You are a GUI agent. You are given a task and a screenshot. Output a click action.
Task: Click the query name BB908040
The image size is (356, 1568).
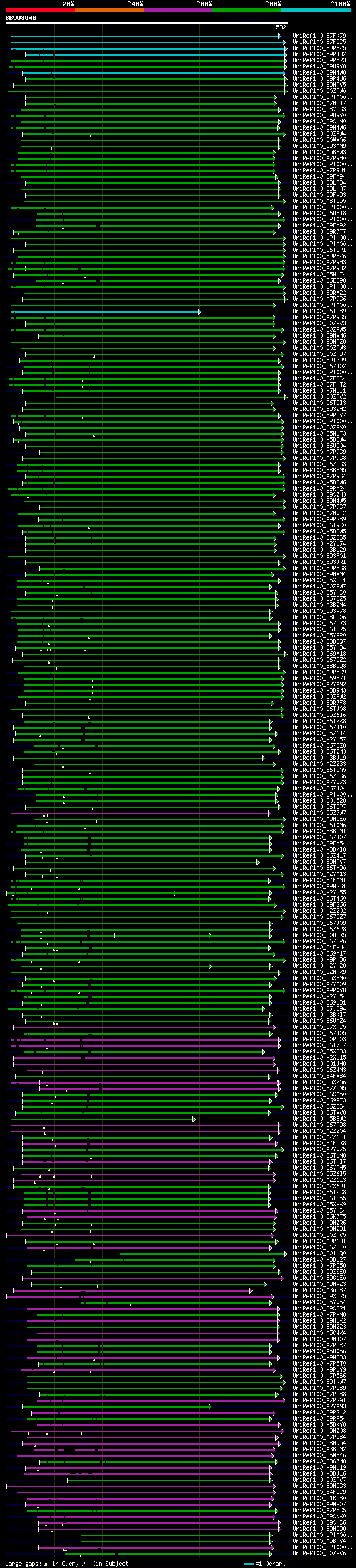[21, 18]
